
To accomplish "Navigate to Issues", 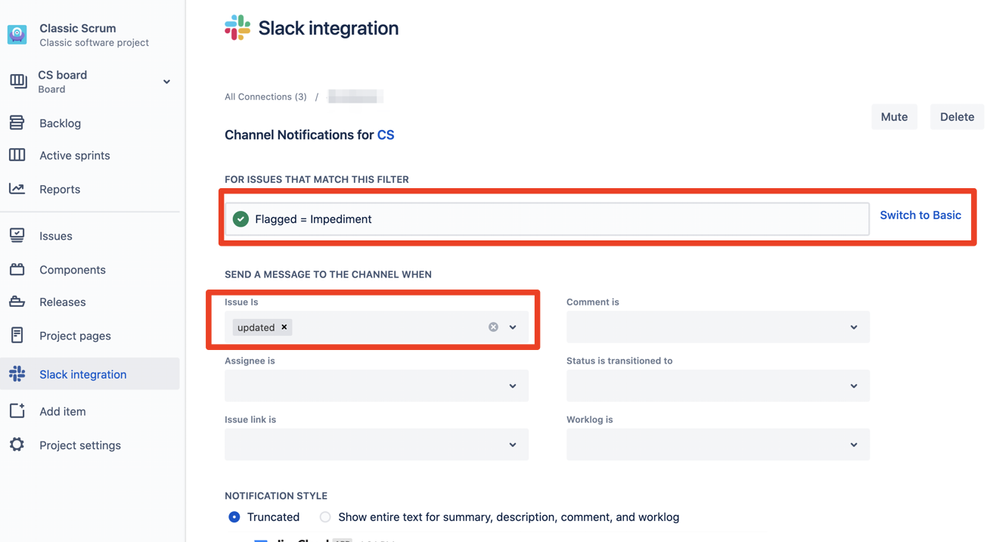I will 55,236.
